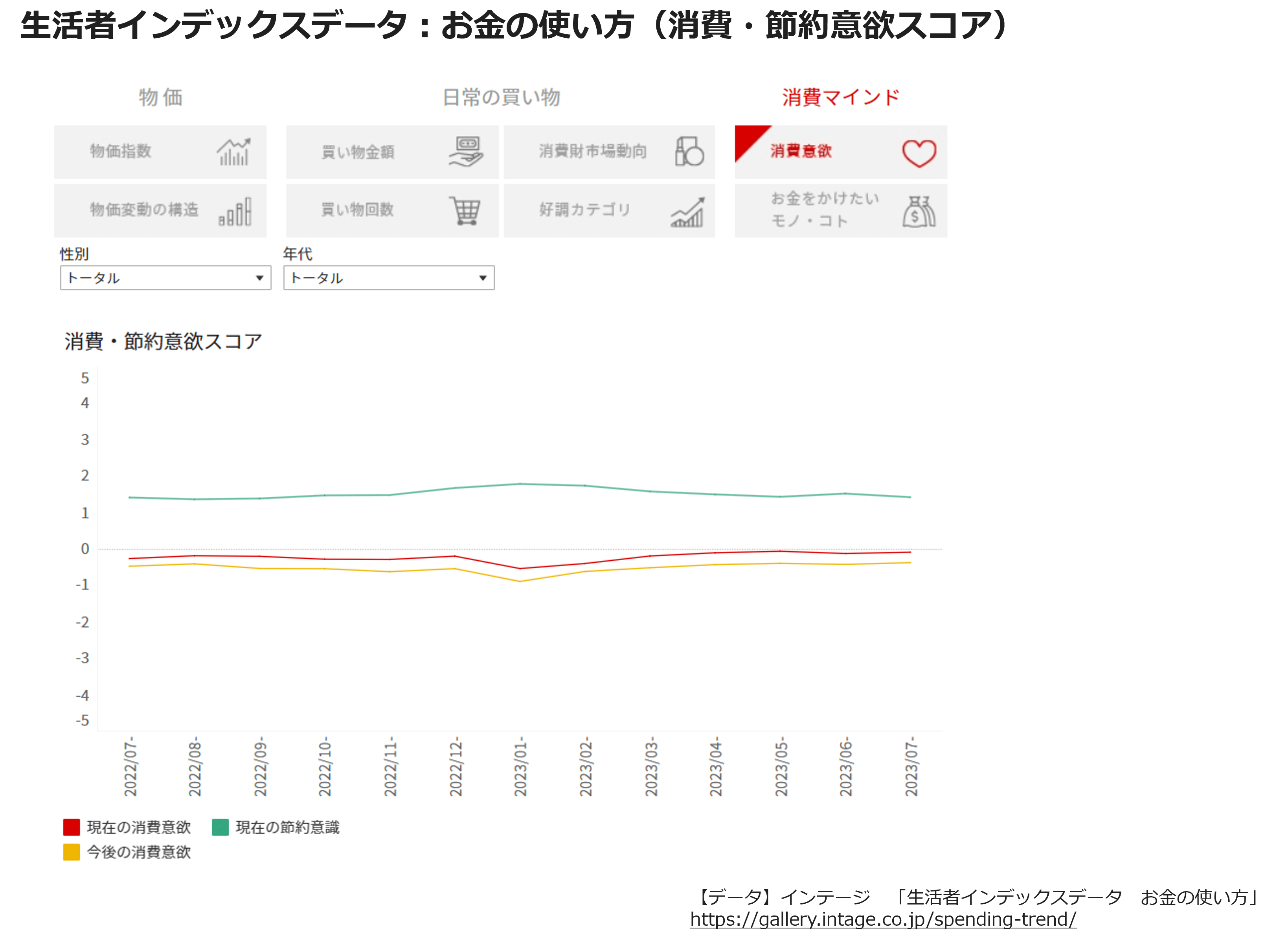The height and width of the screenshot is (943, 1288).
Task: Click the red heart icon
Action: pyautogui.click(x=919, y=153)
